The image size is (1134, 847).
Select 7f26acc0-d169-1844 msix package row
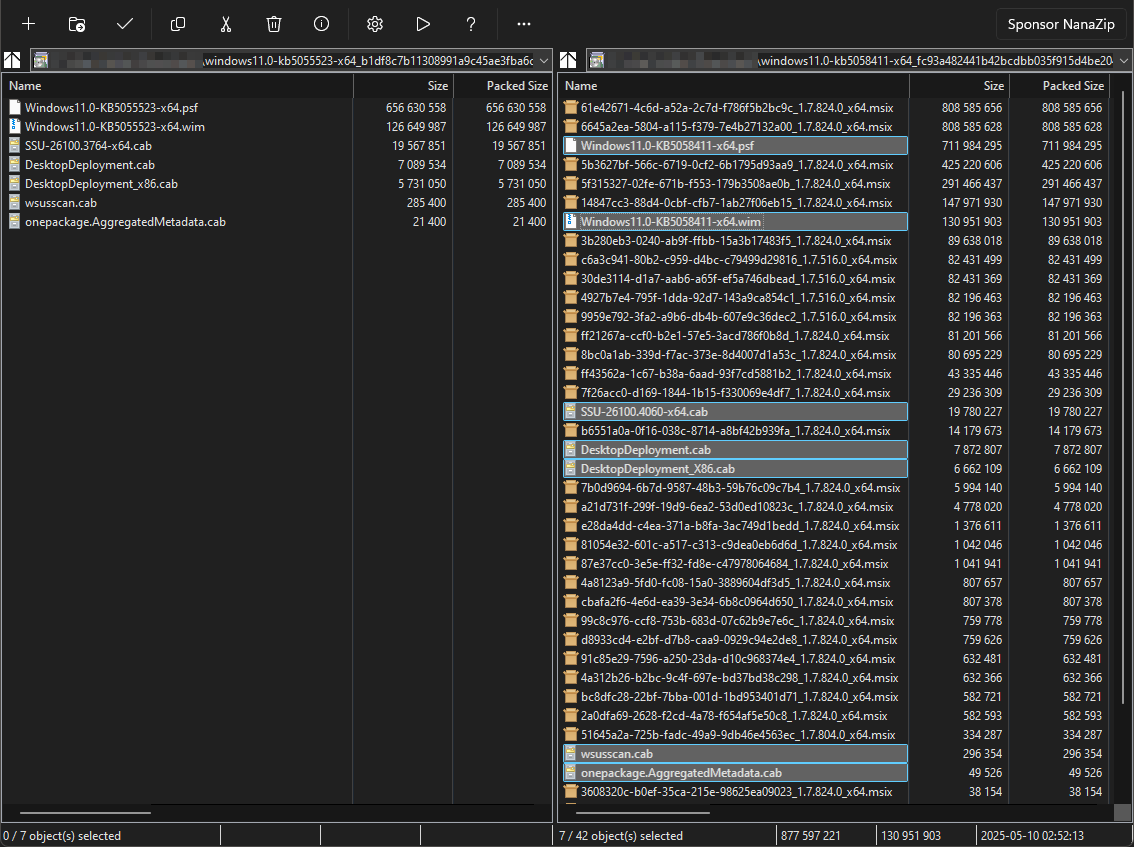(x=835, y=393)
